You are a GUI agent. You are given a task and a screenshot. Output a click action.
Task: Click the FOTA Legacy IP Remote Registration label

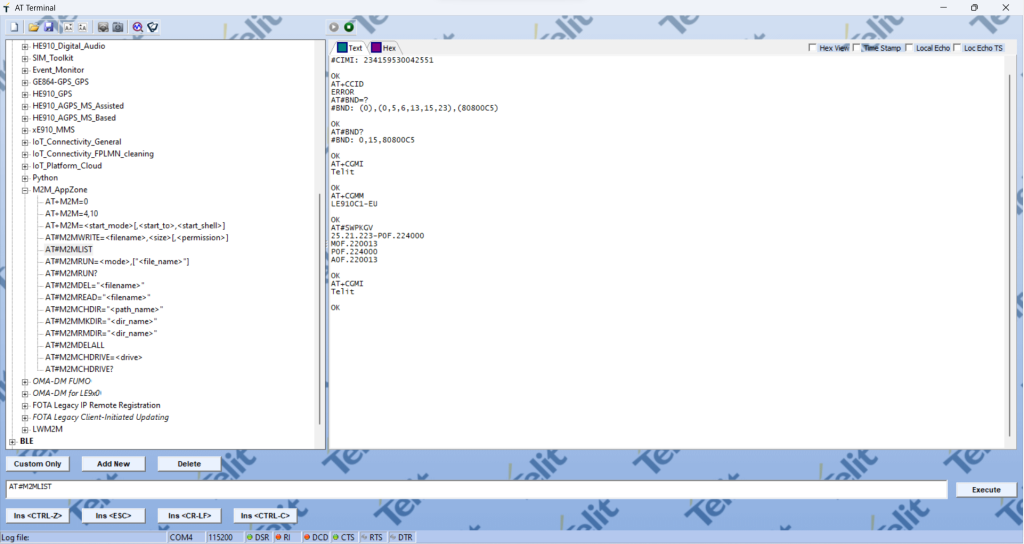97,406
